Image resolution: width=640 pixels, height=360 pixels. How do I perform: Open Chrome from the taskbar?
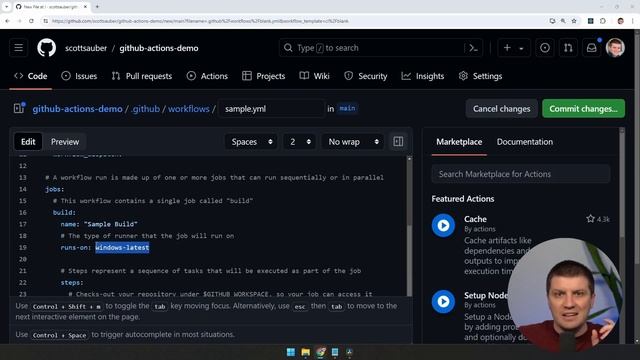pos(320,352)
